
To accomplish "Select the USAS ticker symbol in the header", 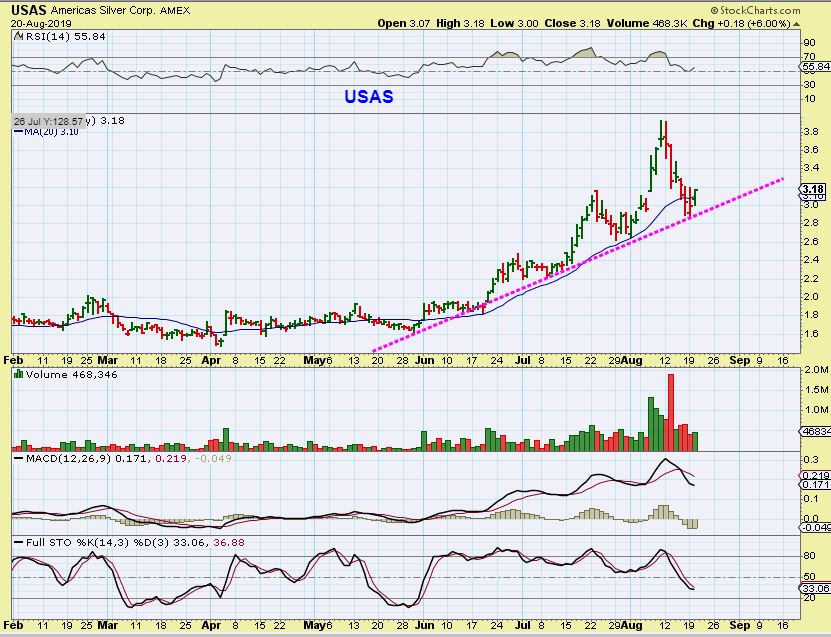I will tap(29, 10).
